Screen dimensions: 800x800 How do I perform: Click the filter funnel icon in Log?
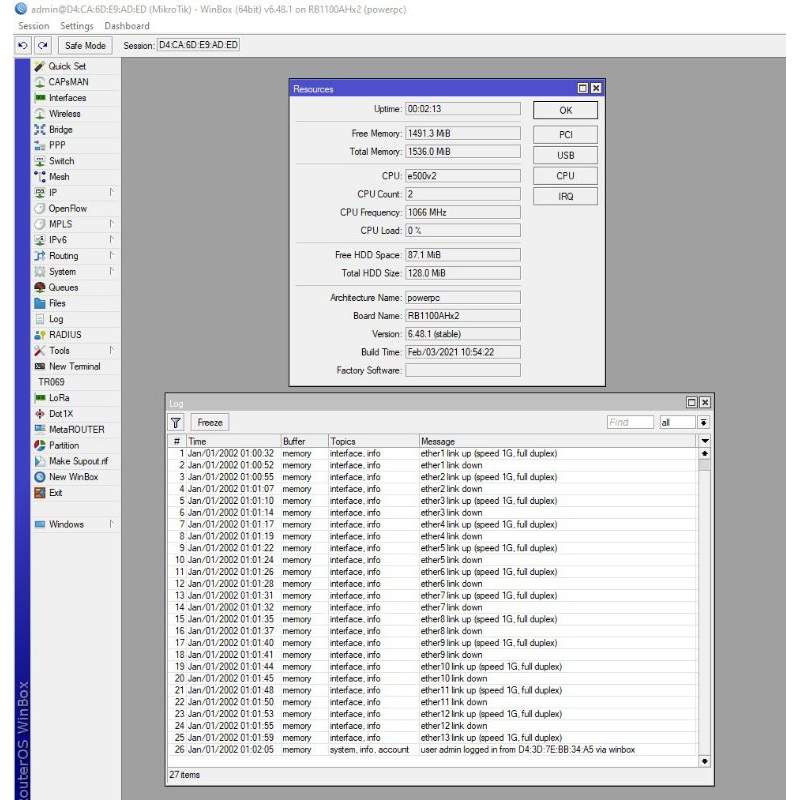coord(176,423)
